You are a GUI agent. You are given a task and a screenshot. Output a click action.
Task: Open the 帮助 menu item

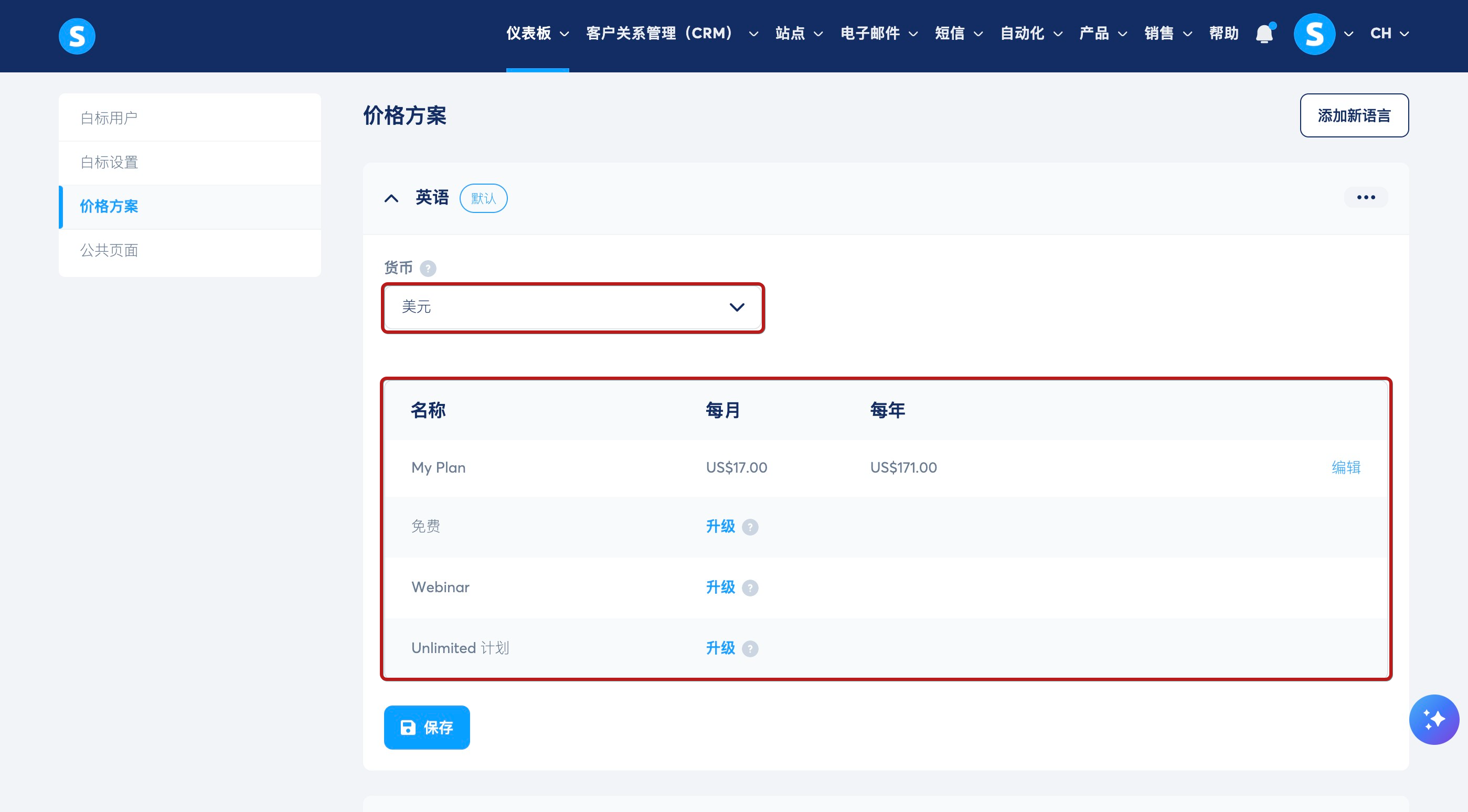click(1224, 34)
